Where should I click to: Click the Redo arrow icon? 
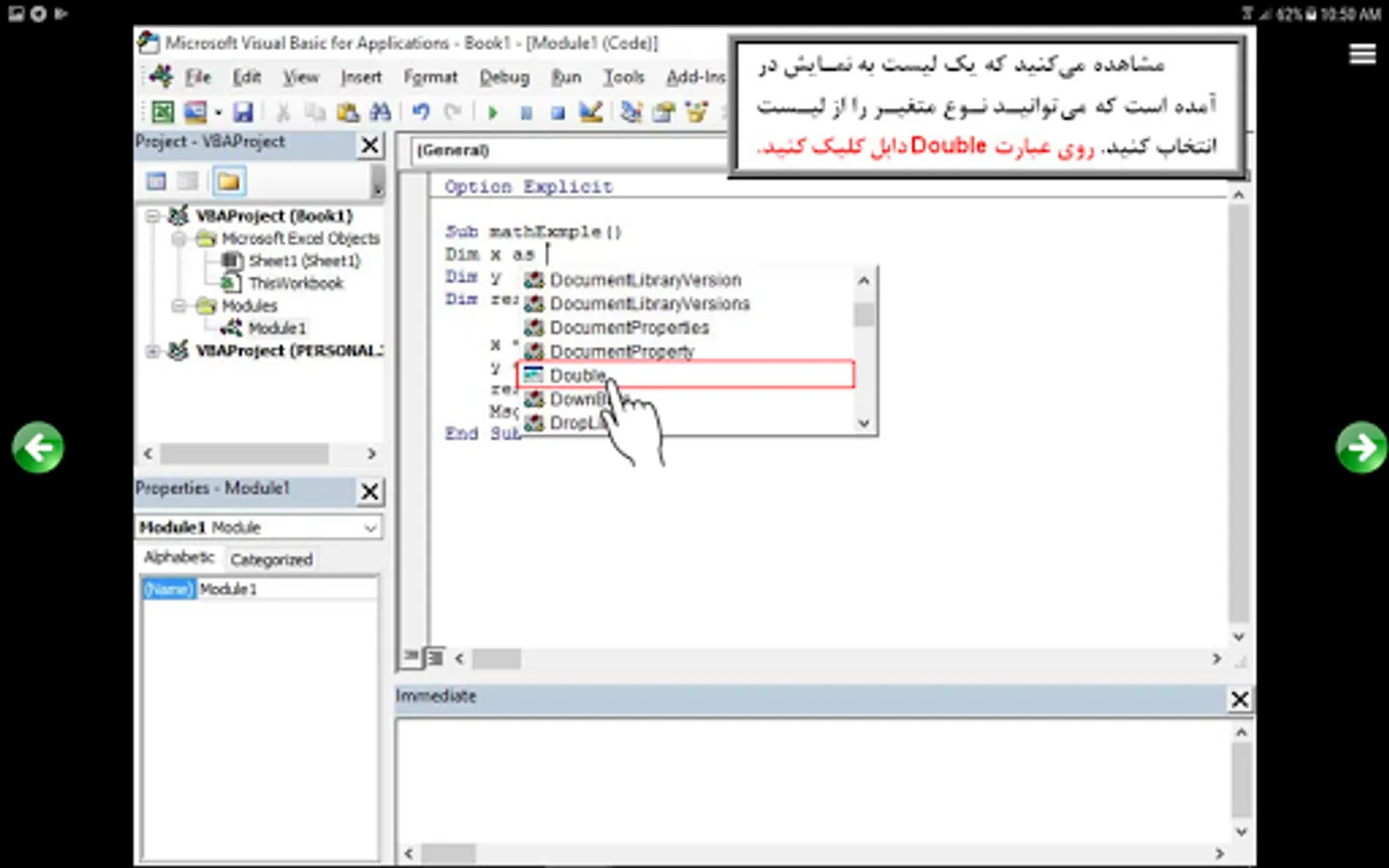[x=452, y=113]
